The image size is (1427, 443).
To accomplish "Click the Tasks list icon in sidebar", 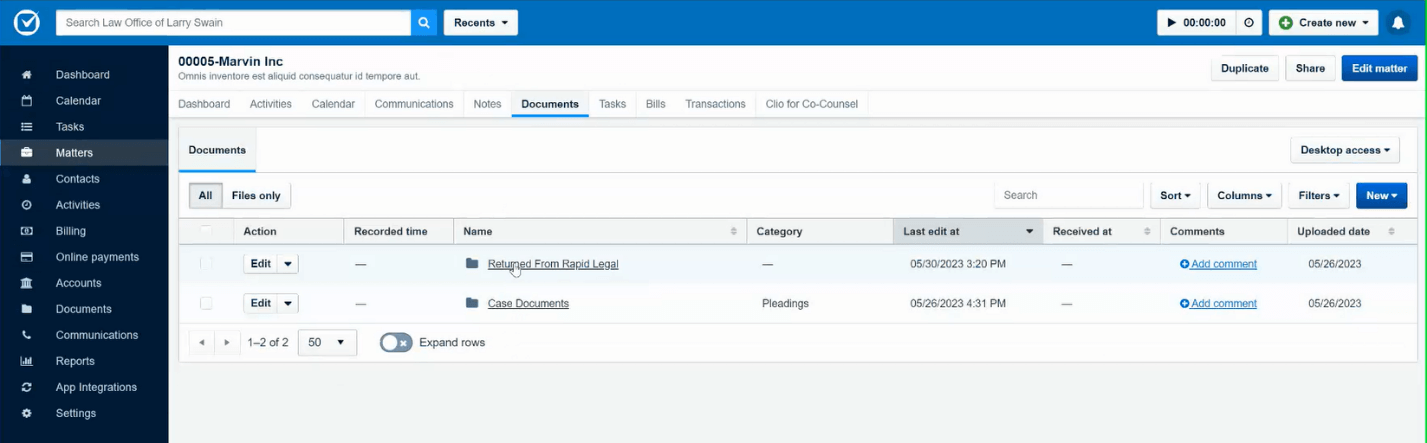I will click(x=27, y=127).
